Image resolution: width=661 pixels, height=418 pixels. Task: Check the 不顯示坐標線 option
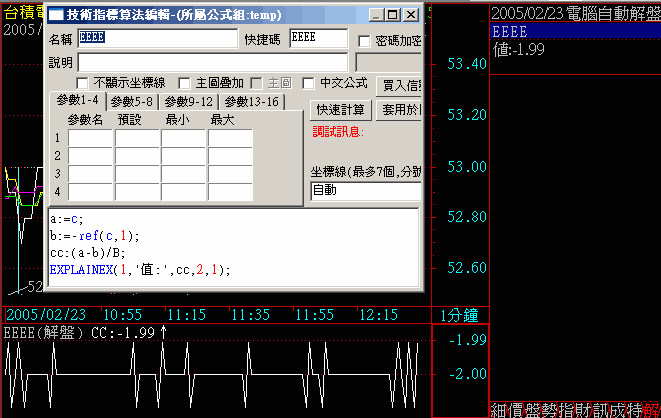pyautogui.click(x=84, y=83)
